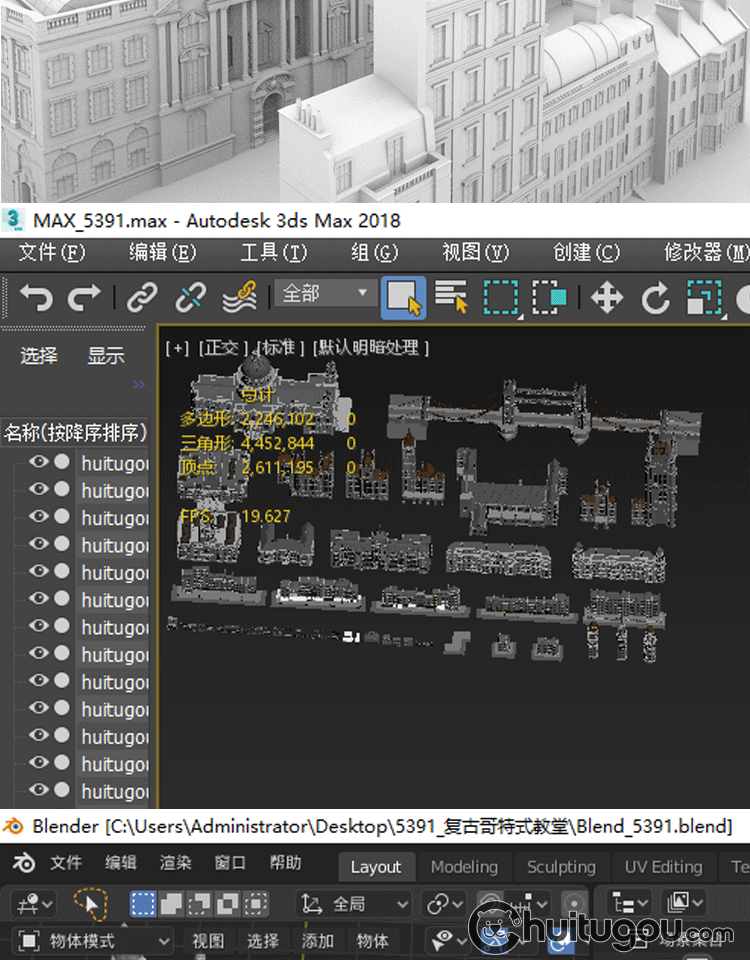
Task: Click the [正交] viewport view label
Action: pyautogui.click(x=222, y=348)
